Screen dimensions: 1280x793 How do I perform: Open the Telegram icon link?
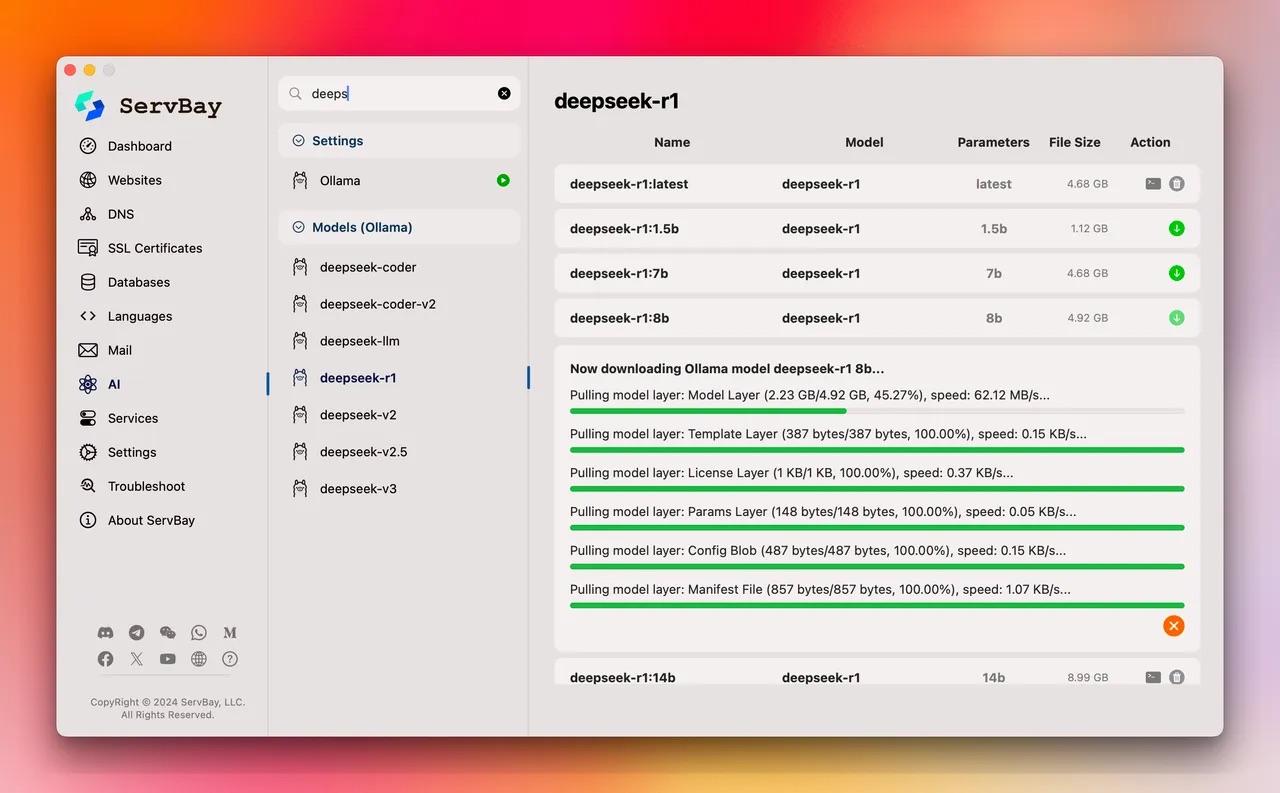tap(136, 633)
